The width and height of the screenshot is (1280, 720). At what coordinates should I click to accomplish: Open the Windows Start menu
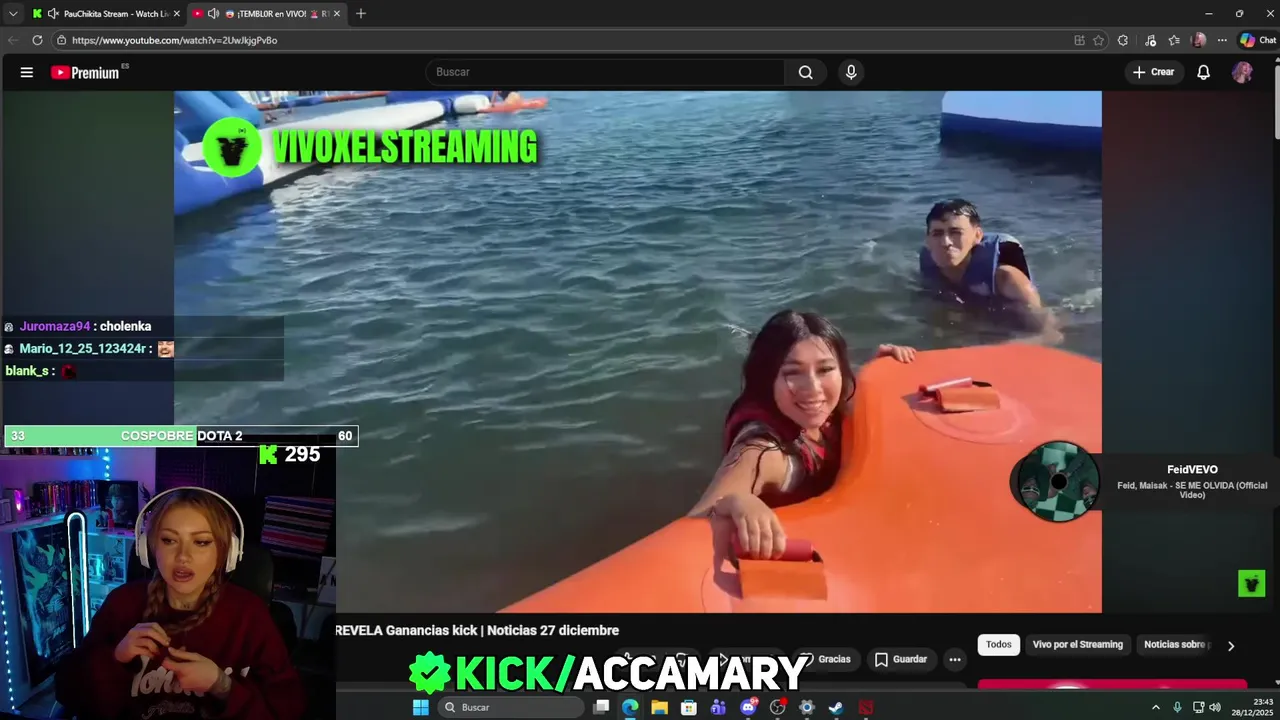pos(421,707)
